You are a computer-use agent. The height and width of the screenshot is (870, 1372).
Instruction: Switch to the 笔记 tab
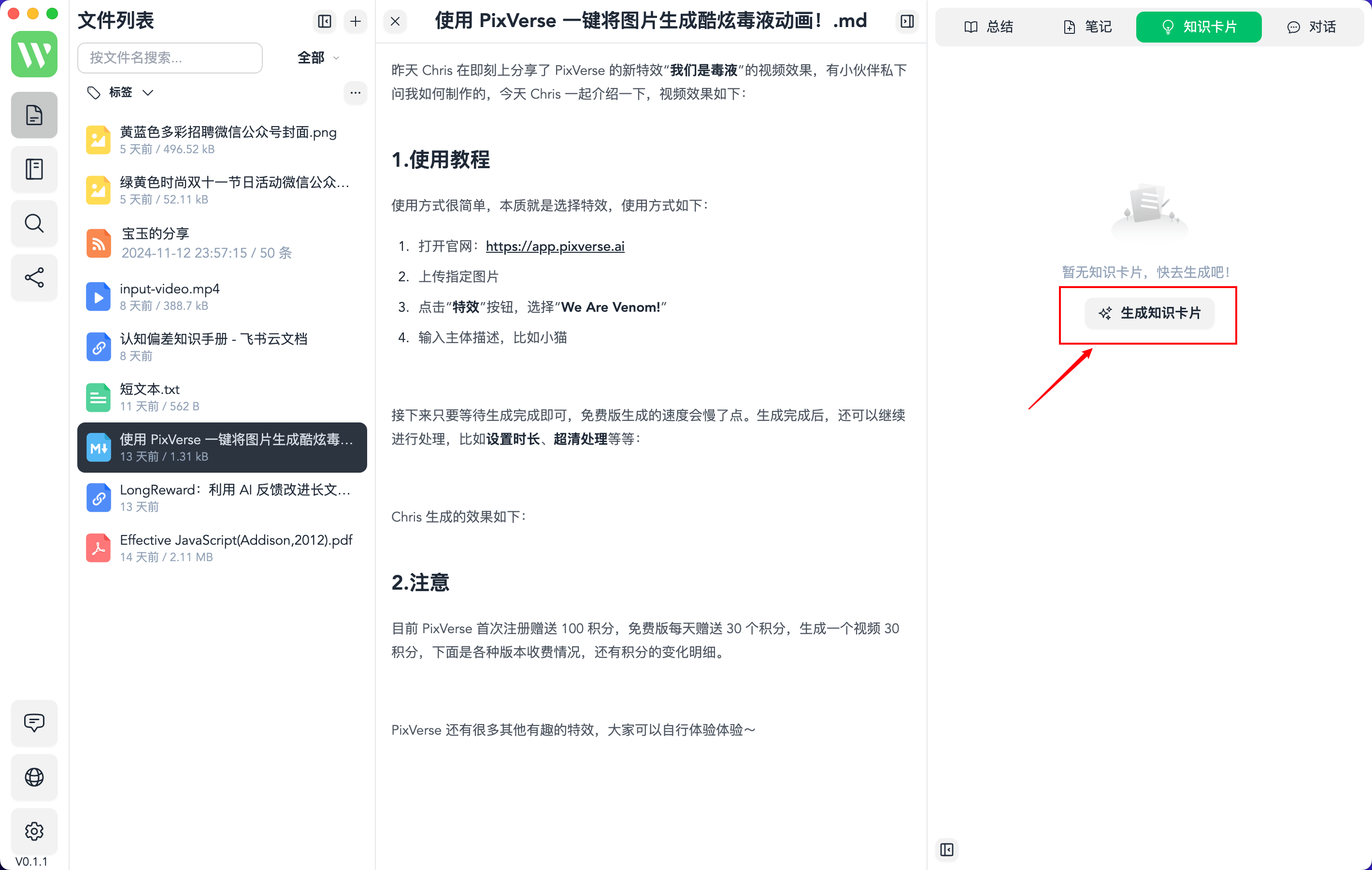(1087, 27)
